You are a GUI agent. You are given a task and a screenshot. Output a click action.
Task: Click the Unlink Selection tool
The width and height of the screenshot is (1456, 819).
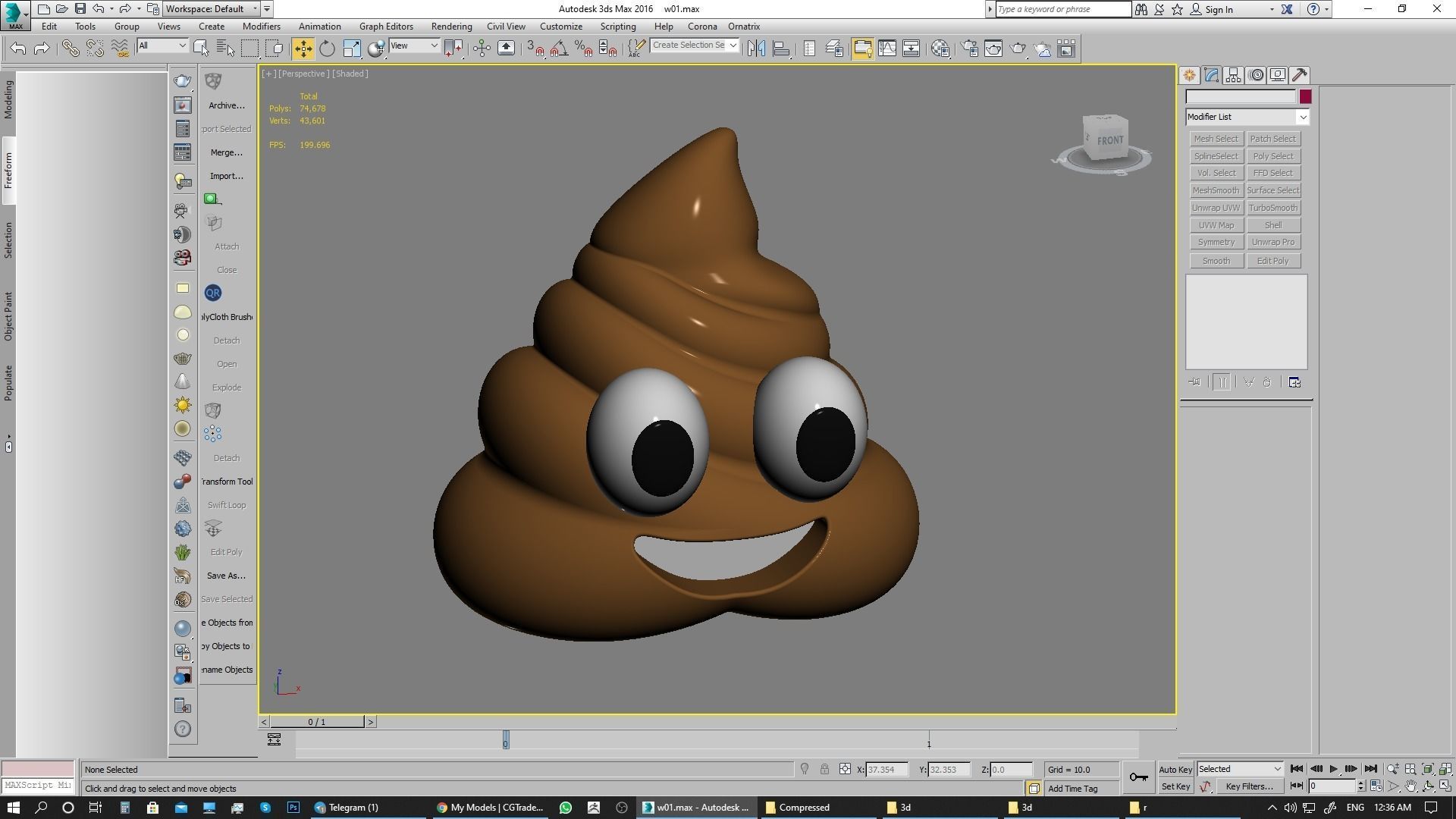coord(95,49)
